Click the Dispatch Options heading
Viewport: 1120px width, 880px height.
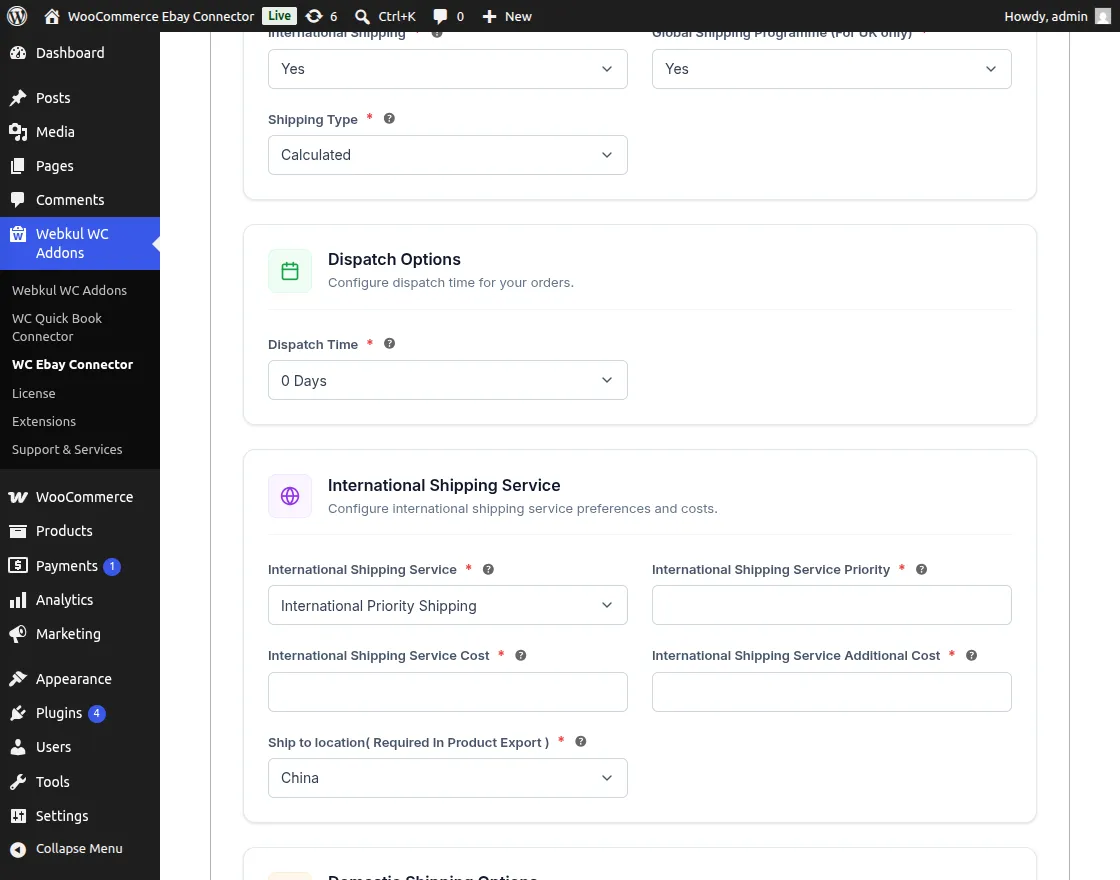[x=394, y=259]
